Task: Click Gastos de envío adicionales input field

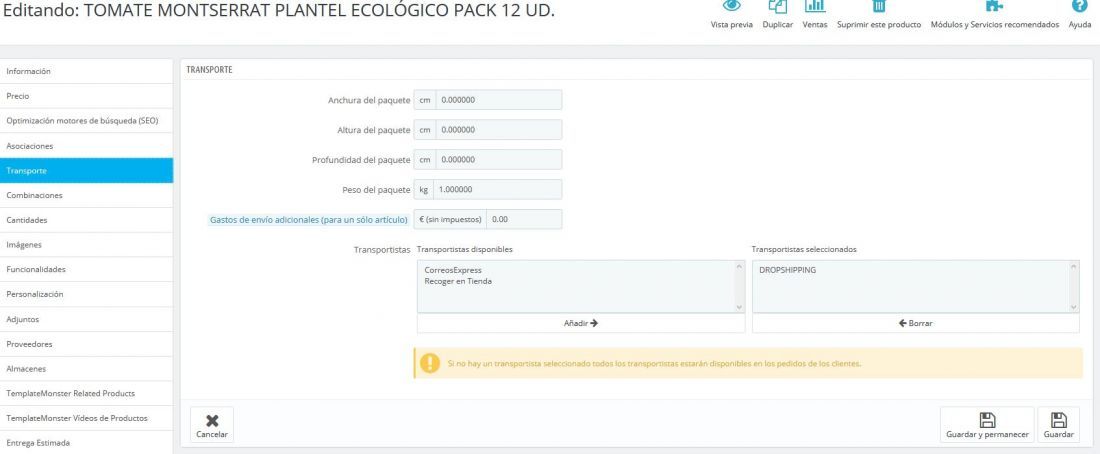Action: pos(524,220)
